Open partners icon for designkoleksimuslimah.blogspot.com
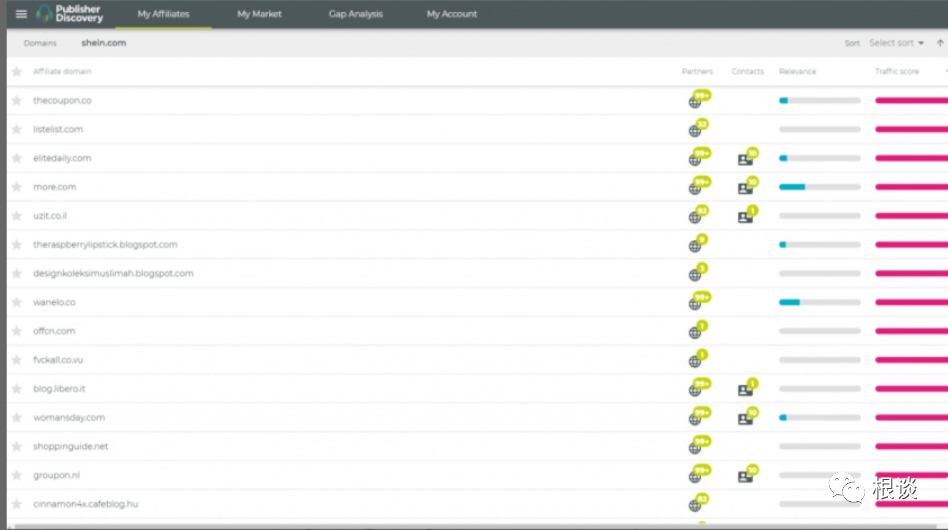The height and width of the screenshot is (530, 948). point(698,273)
